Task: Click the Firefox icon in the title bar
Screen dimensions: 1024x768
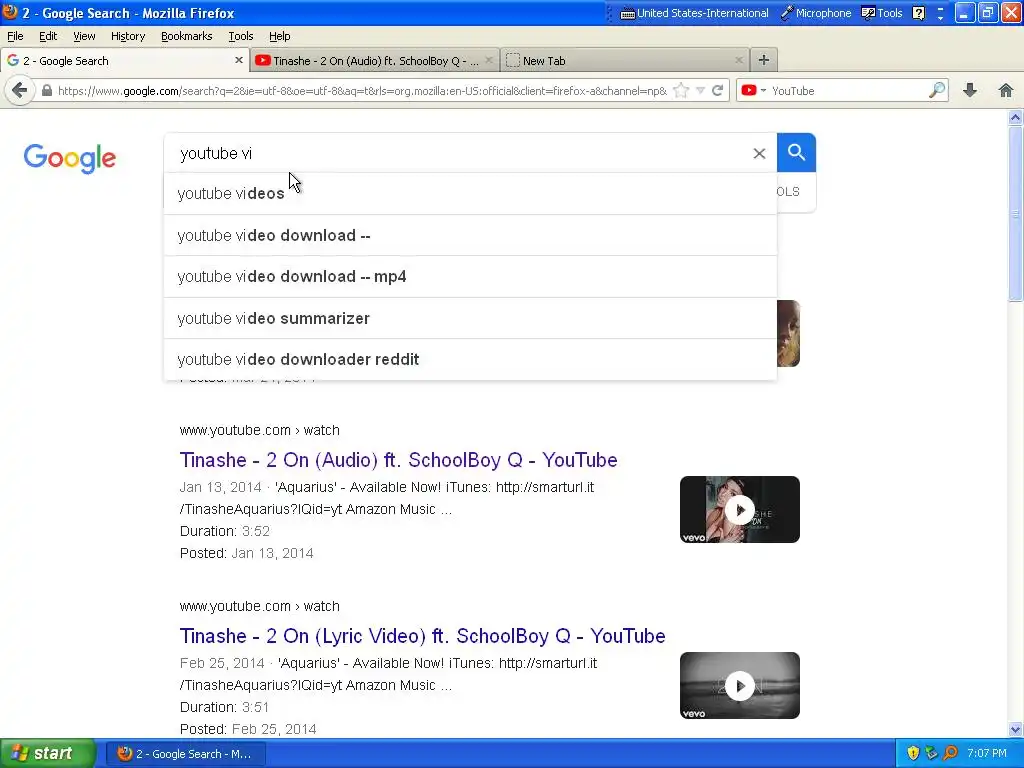Action: [10, 12]
